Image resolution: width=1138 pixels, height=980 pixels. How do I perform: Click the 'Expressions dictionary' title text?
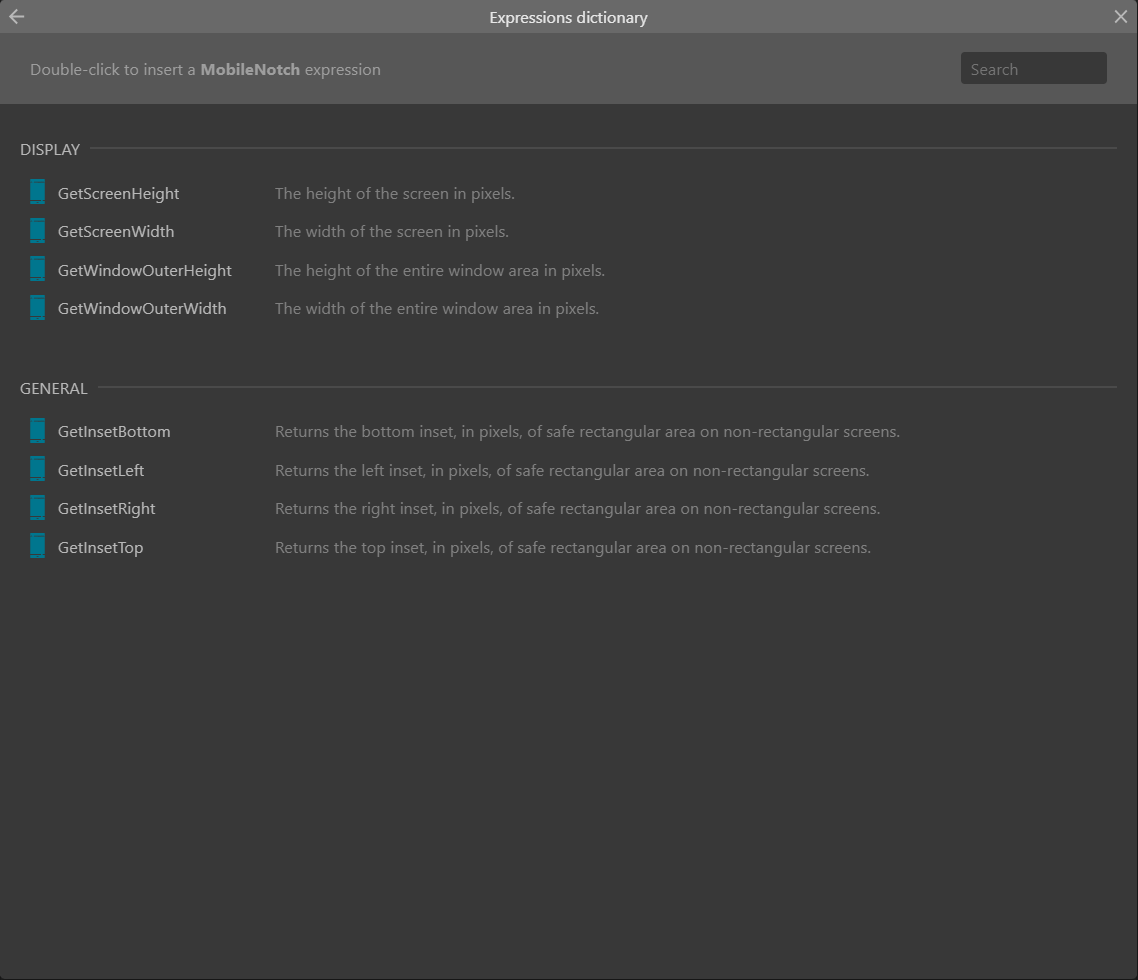point(568,17)
